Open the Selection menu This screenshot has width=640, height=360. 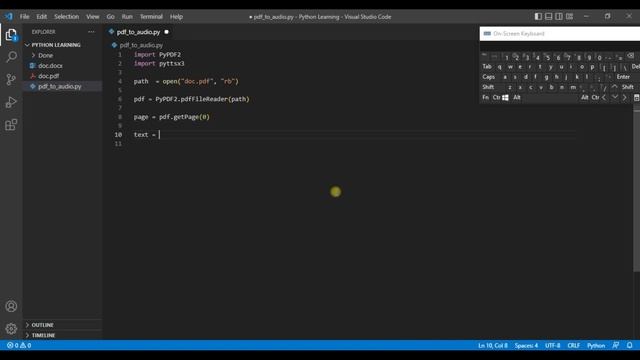[67, 17]
